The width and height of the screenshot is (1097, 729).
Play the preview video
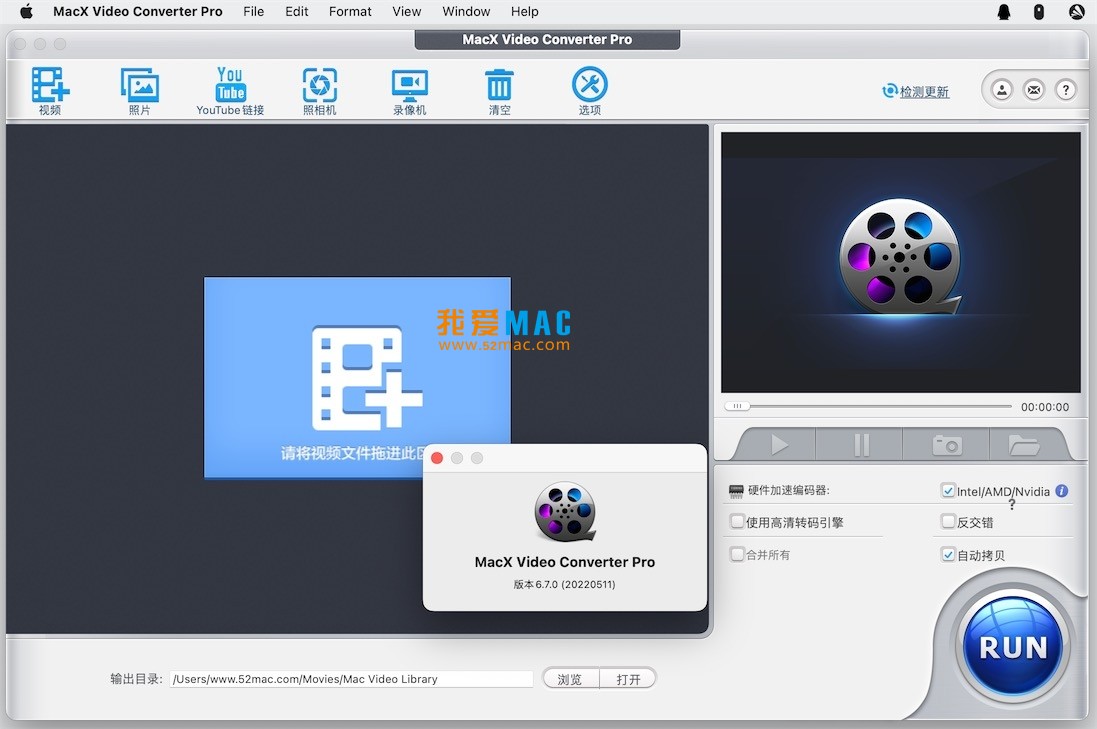779,444
